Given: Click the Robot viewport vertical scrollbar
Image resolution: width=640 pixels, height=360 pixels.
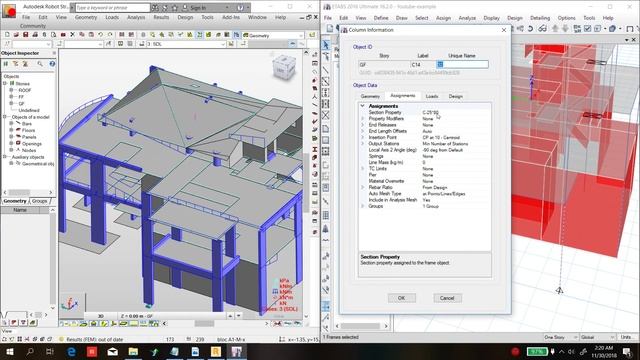Looking at the screenshot, I should (306, 184).
